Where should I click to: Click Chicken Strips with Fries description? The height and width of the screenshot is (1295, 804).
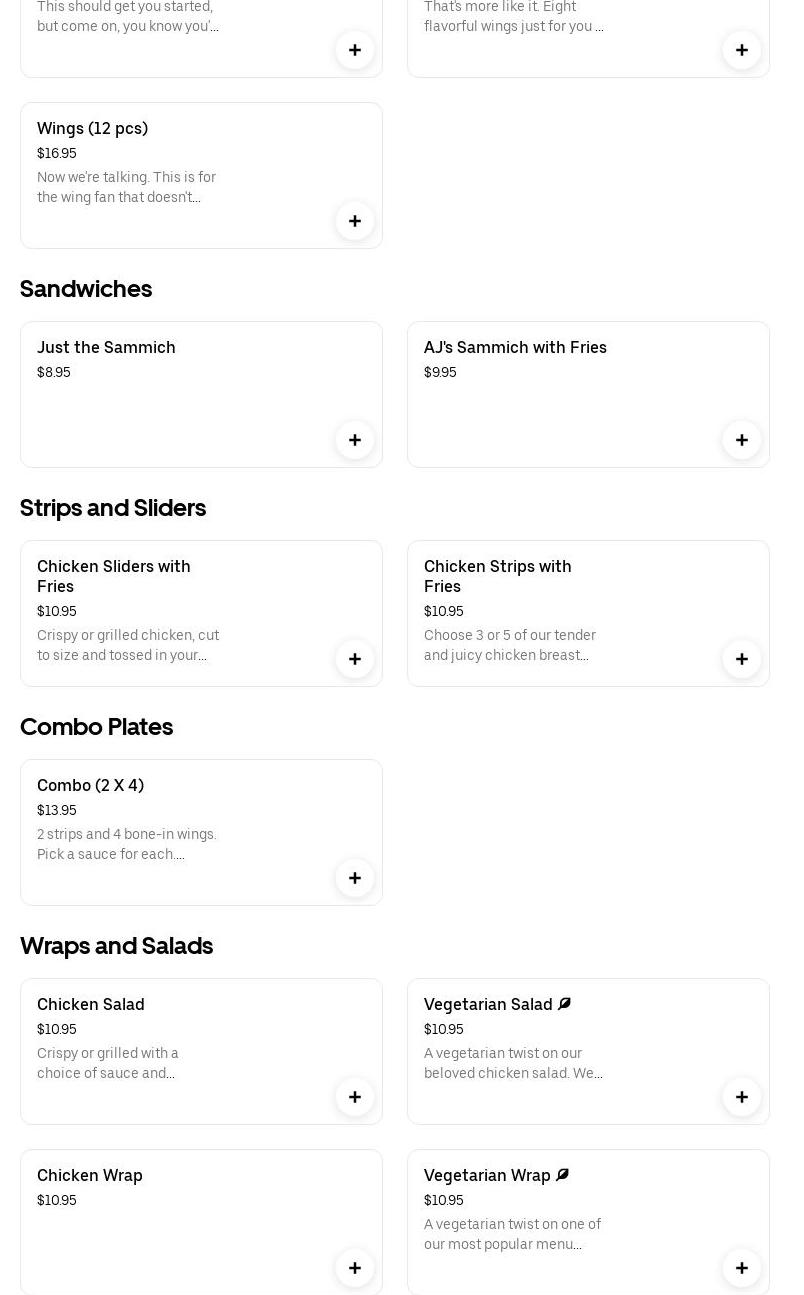(x=509, y=645)
